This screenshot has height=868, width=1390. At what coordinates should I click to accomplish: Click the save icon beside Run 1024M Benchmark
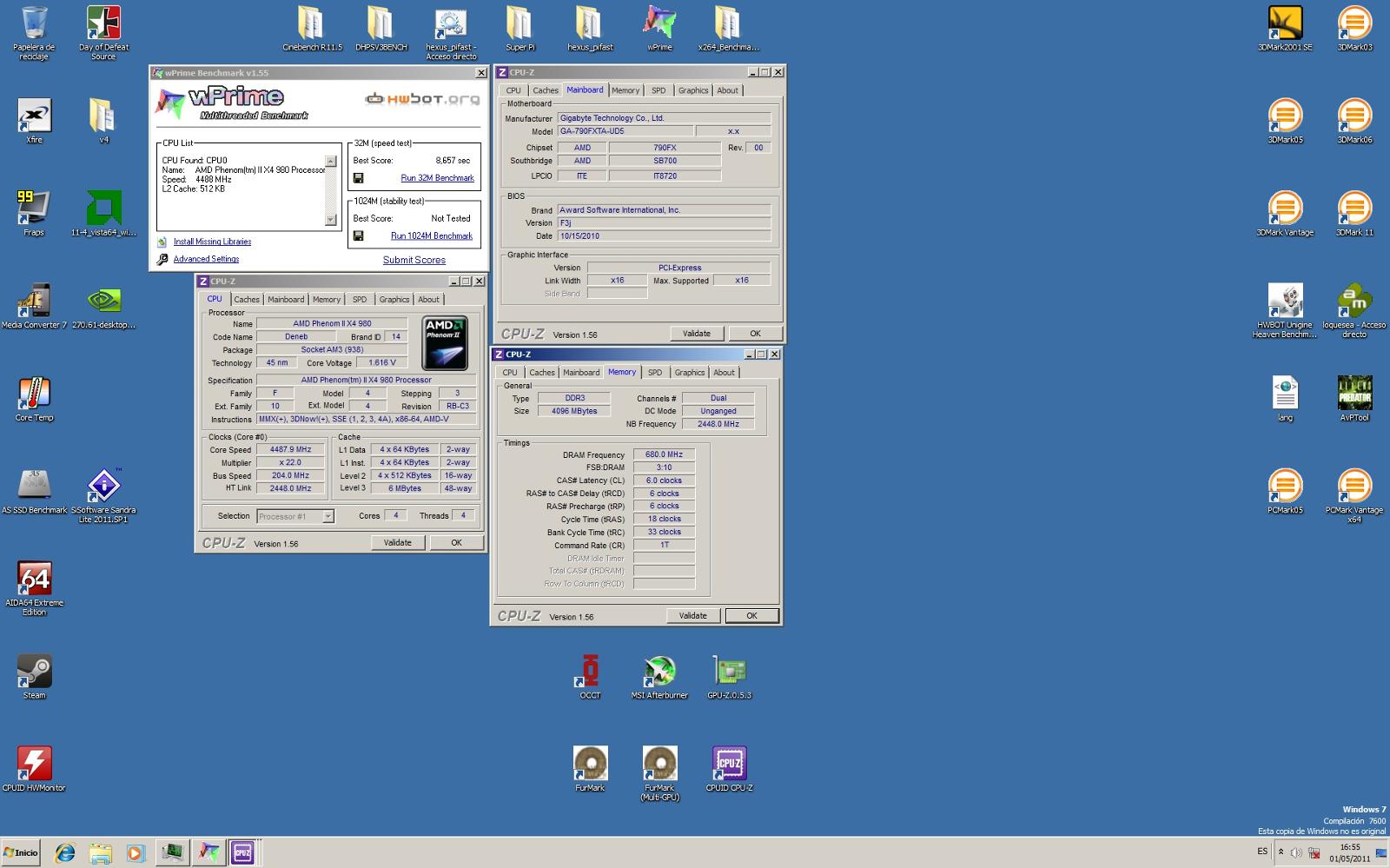click(x=358, y=235)
